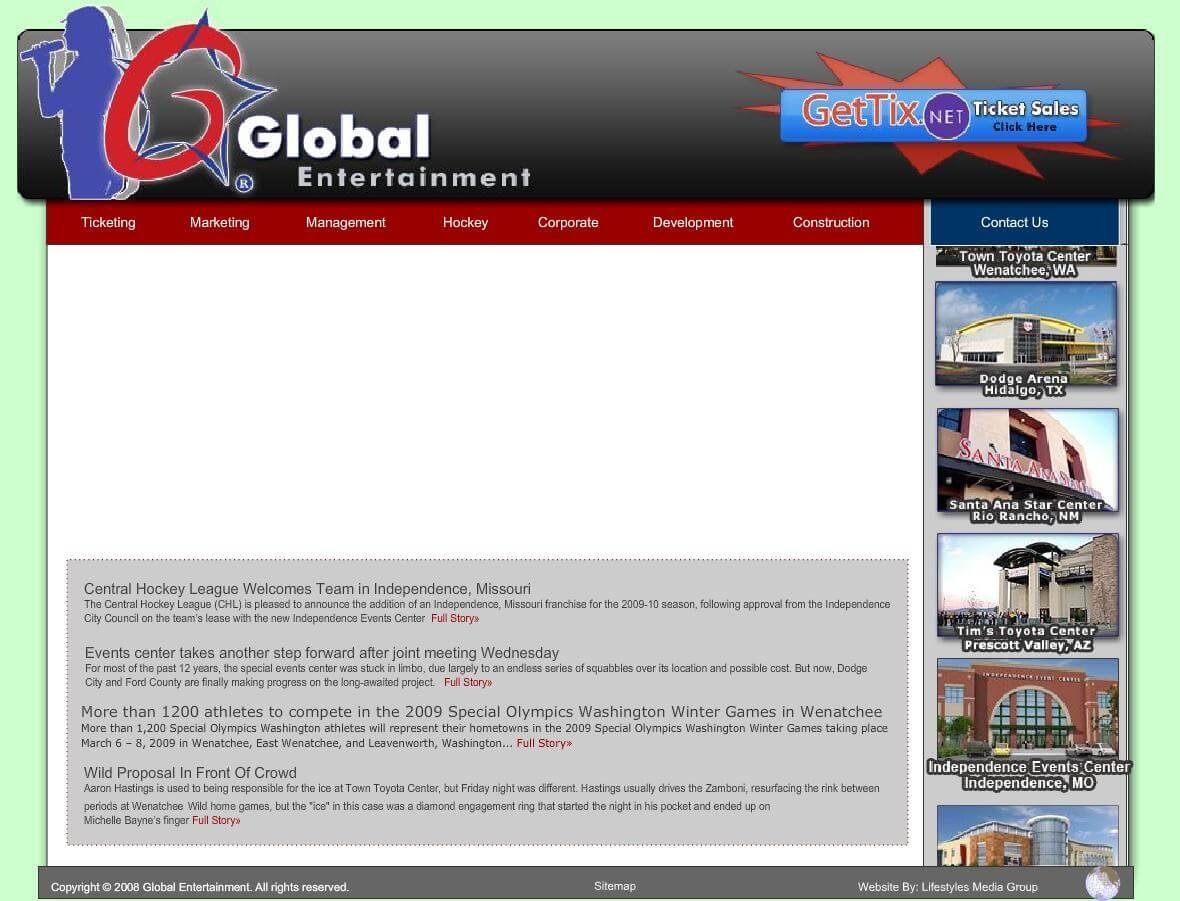Open Full Story for Central Hockey League article

pyautogui.click(x=455, y=619)
